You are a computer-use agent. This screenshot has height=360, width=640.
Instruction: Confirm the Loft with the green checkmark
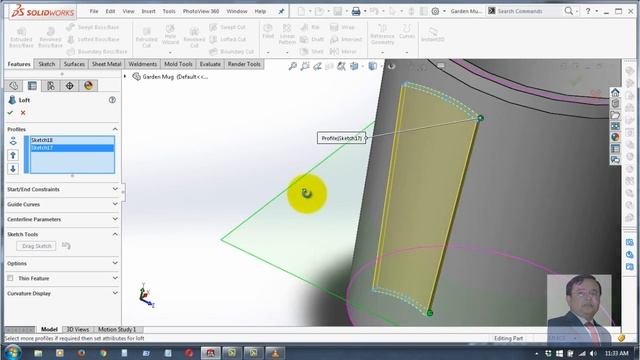pyautogui.click(x=10, y=113)
